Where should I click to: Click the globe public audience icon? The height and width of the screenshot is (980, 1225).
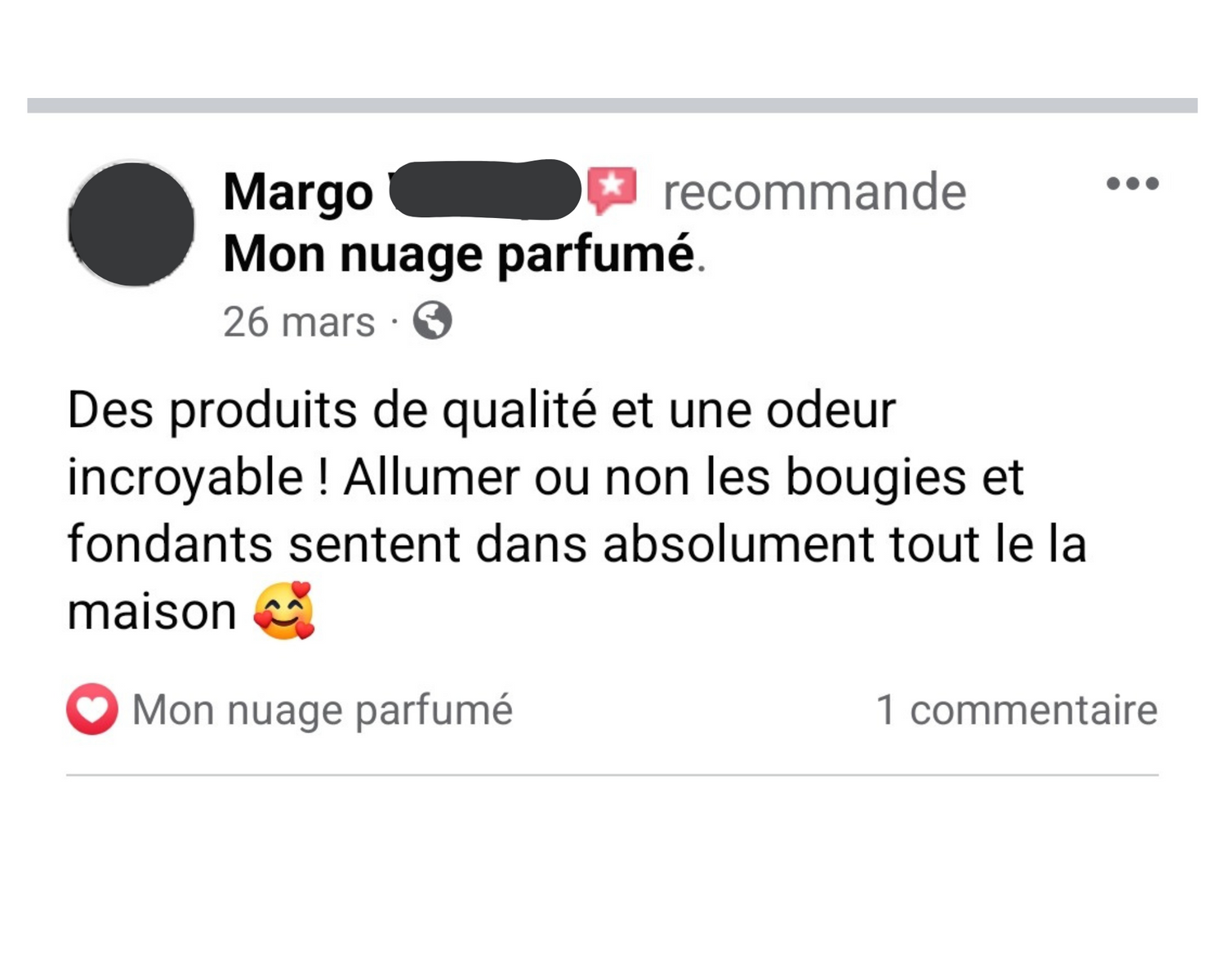click(x=432, y=320)
